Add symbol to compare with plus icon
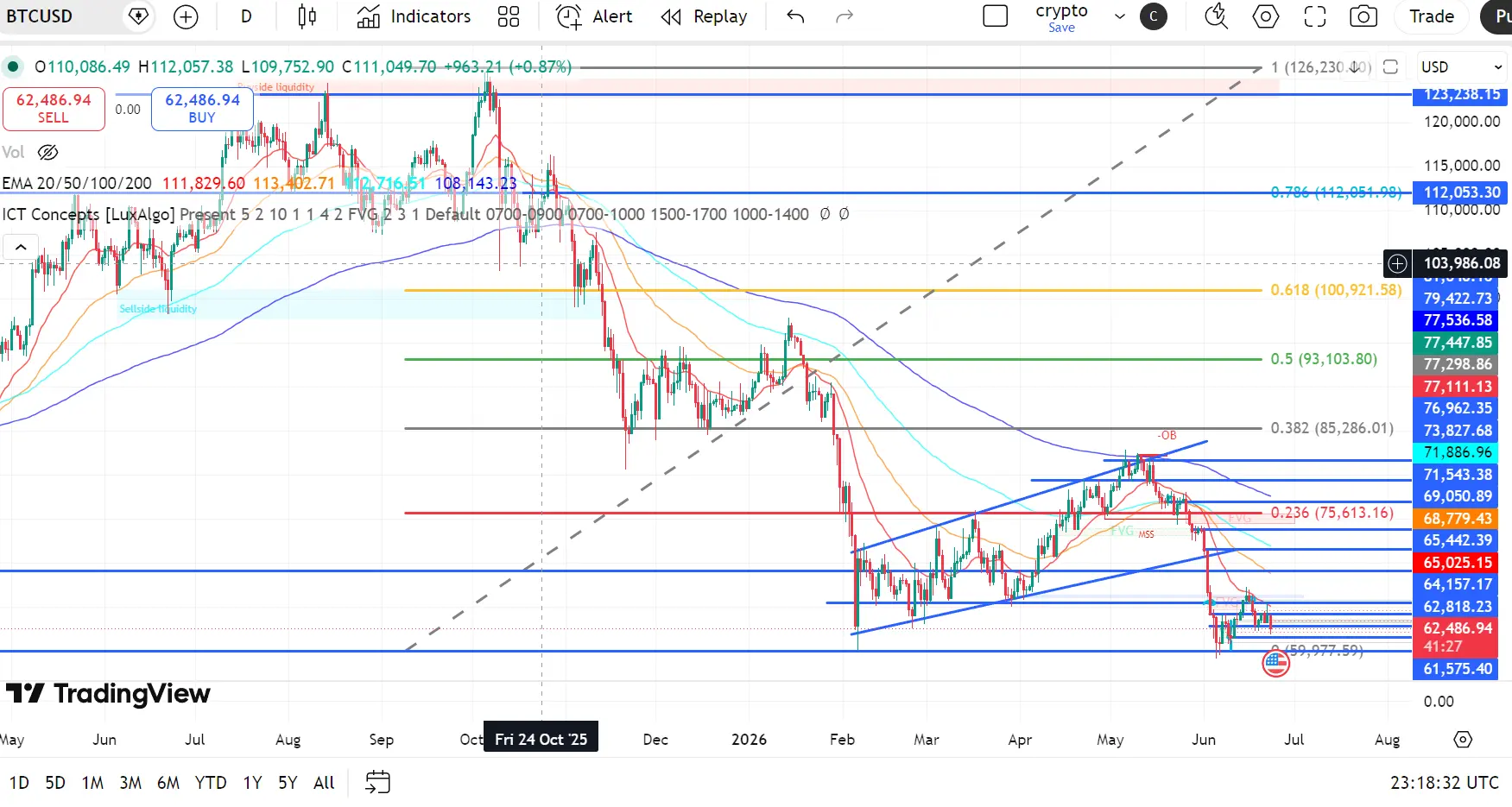This screenshot has width=1512, height=807. [186, 16]
